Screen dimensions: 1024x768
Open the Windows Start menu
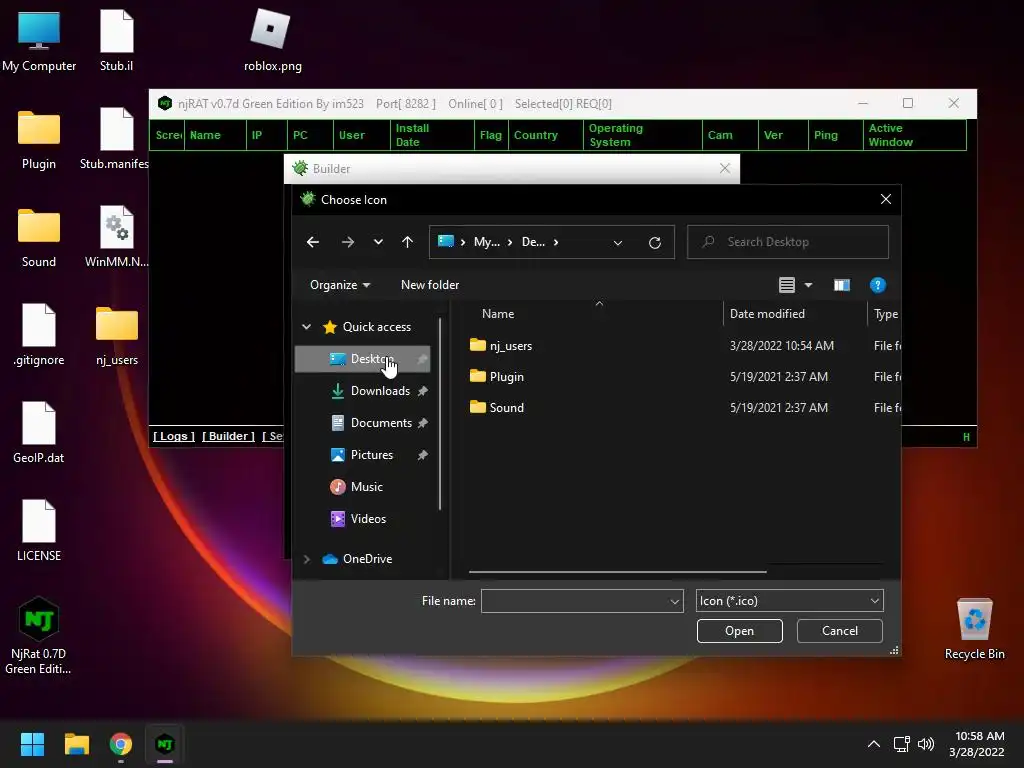(x=32, y=744)
